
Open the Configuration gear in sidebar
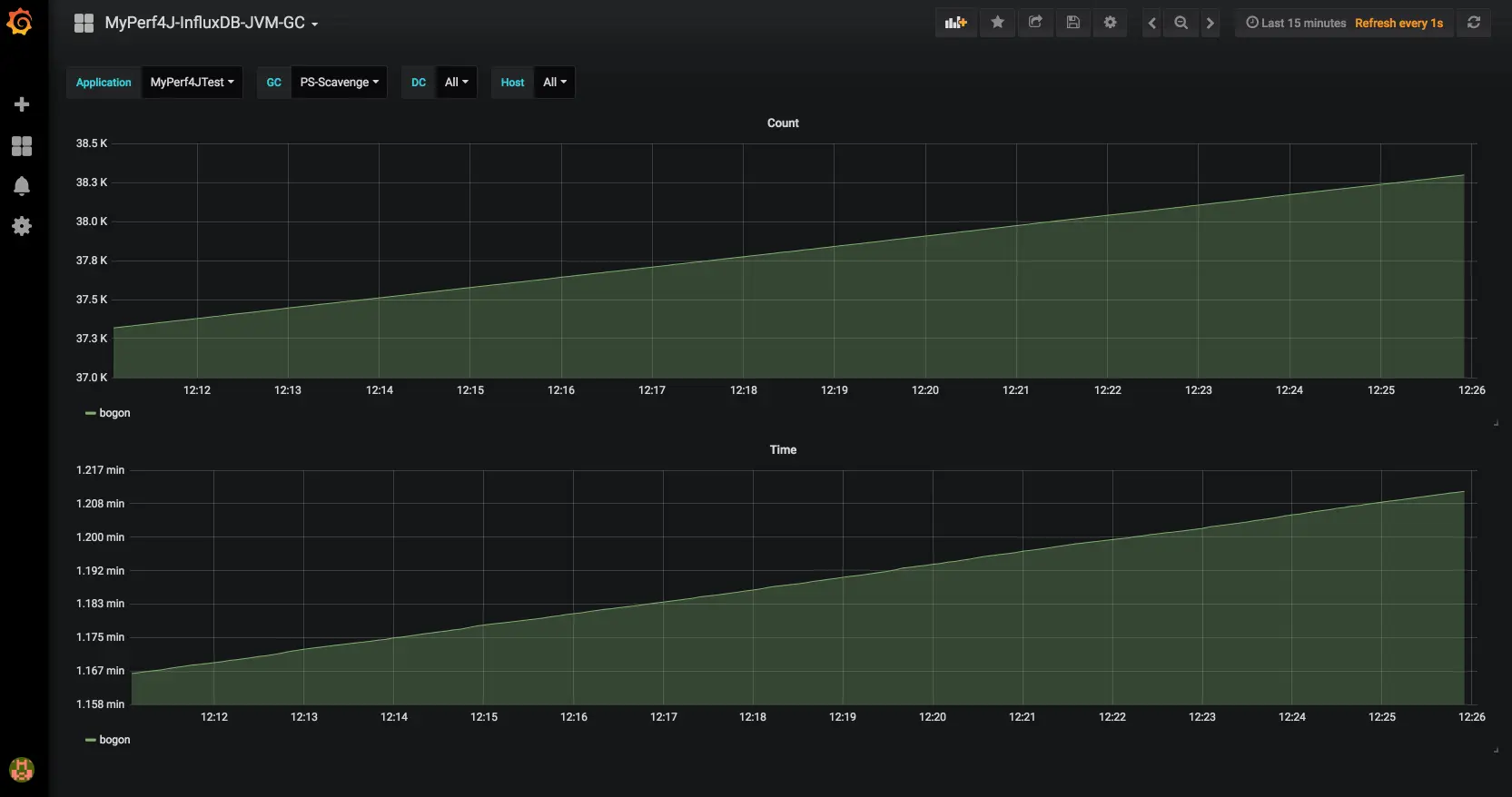[22, 226]
